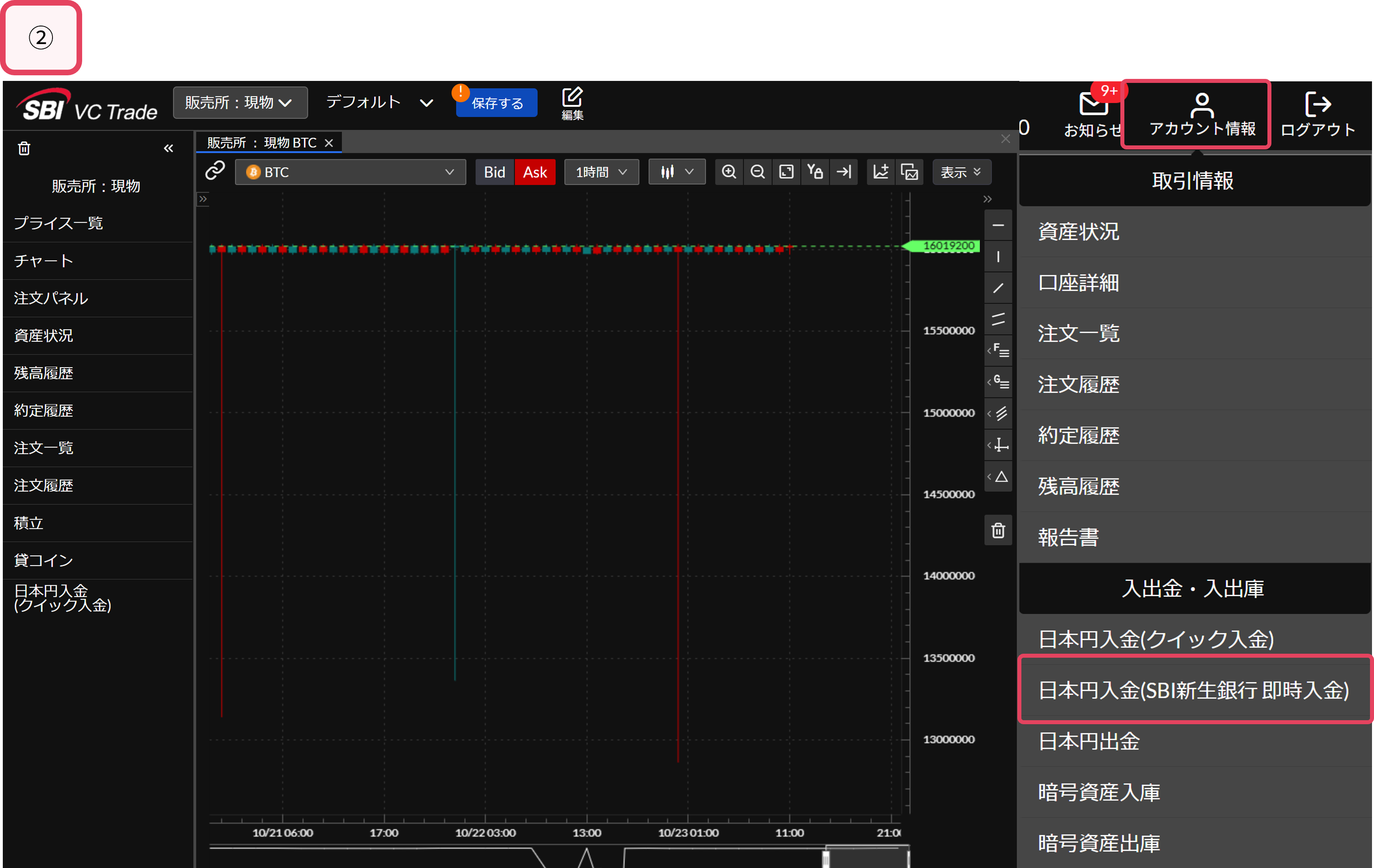Open the デフォルト layout dropdown
Screen dimensions: 1374x868
[379, 103]
